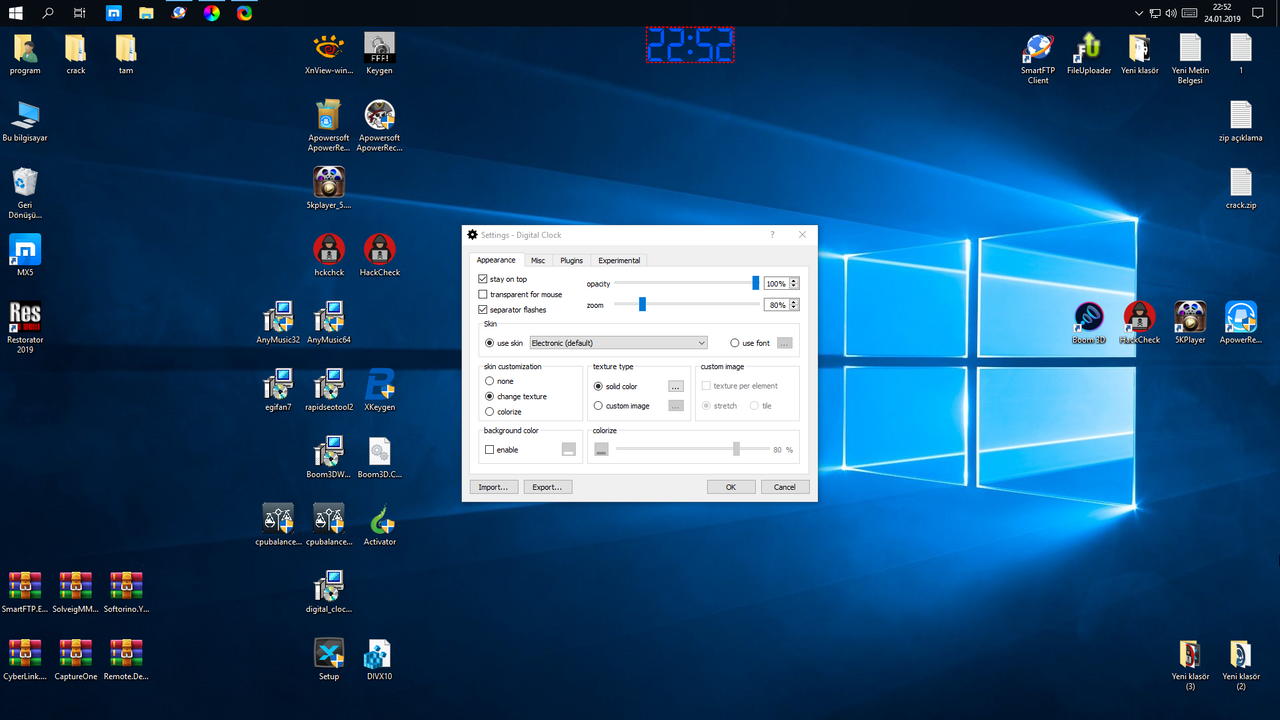Stay on the Appearance tab
This screenshot has height=720, width=1280.
point(496,260)
